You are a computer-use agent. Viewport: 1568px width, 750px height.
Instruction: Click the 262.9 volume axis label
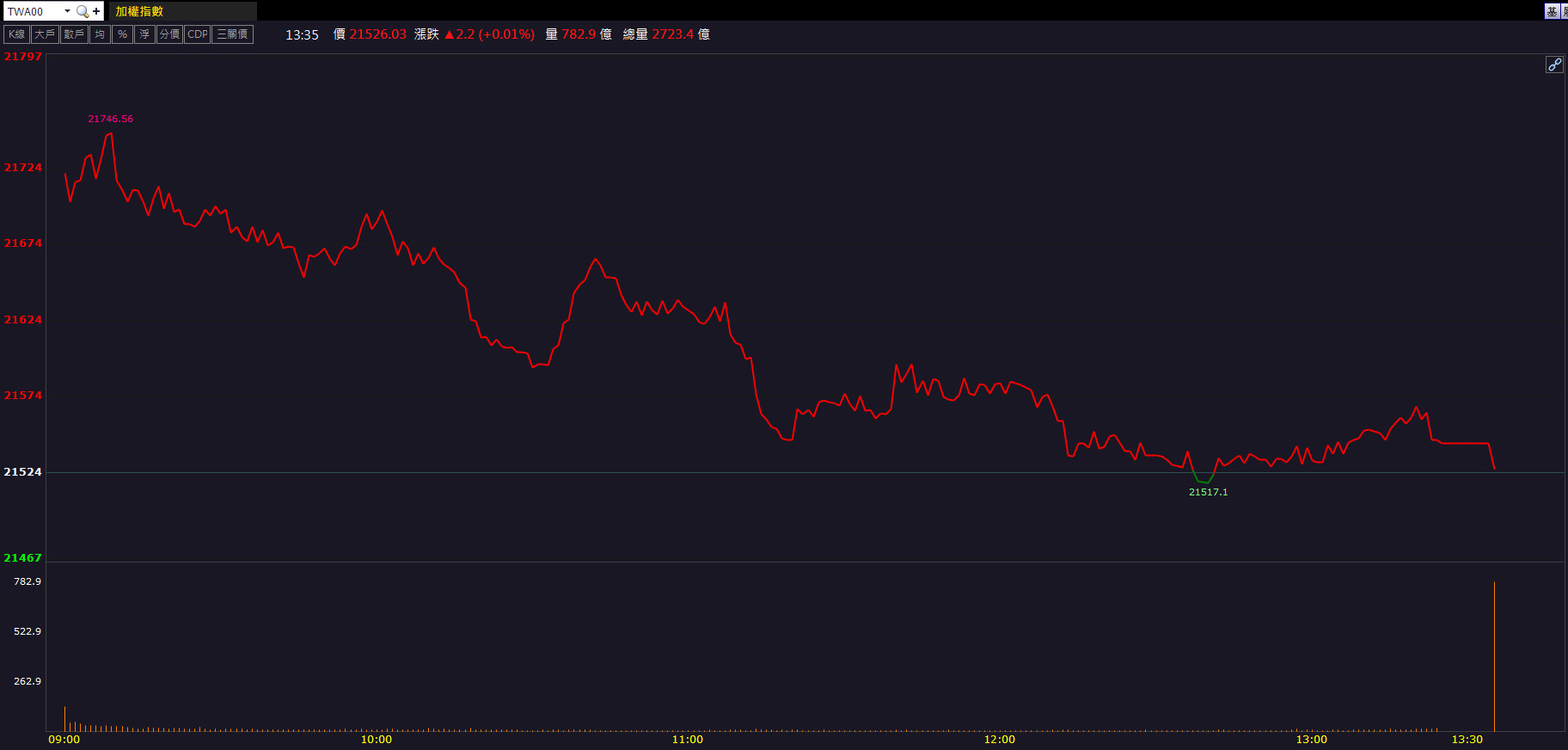(28, 681)
